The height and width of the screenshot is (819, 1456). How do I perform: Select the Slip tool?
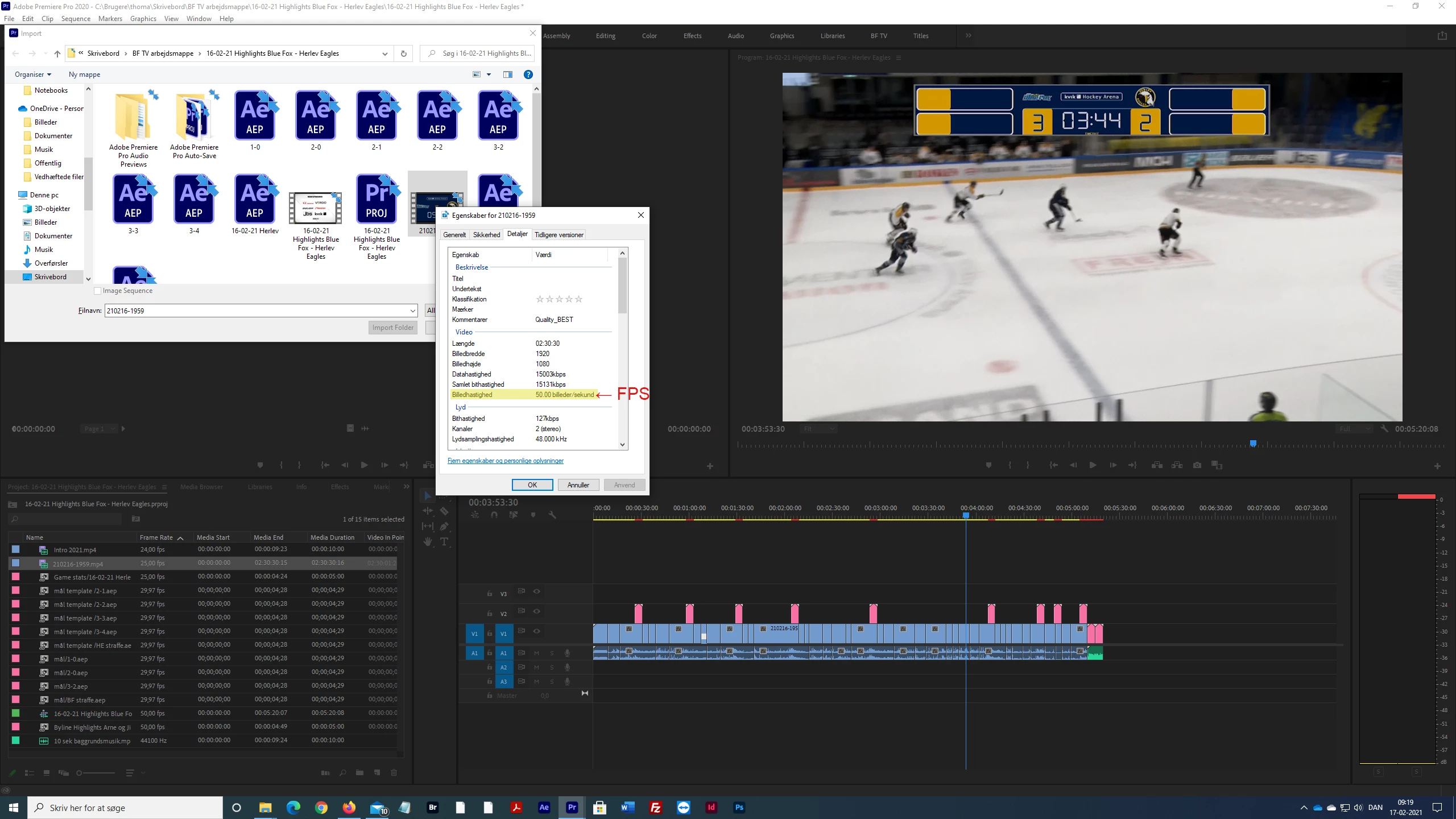pyautogui.click(x=428, y=526)
